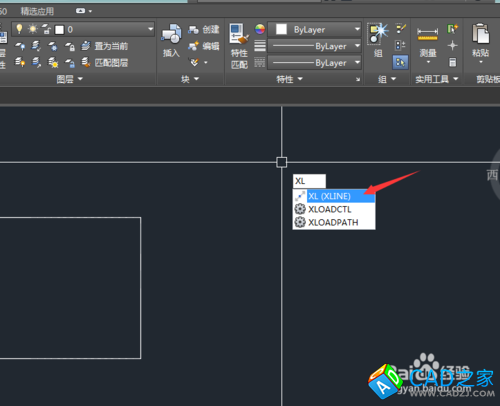Open the layer name dropdown list
This screenshot has width=500, height=406.
click(x=83, y=29)
